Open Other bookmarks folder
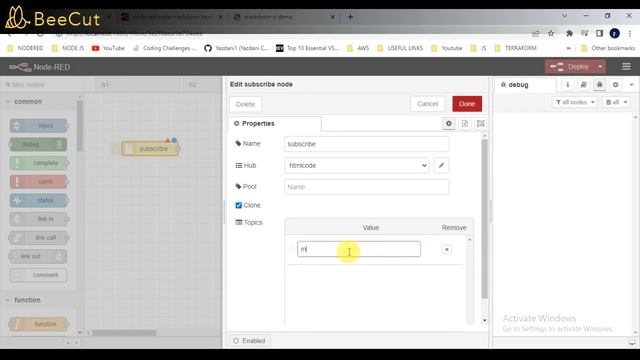This screenshot has height=360, width=640. [x=608, y=48]
